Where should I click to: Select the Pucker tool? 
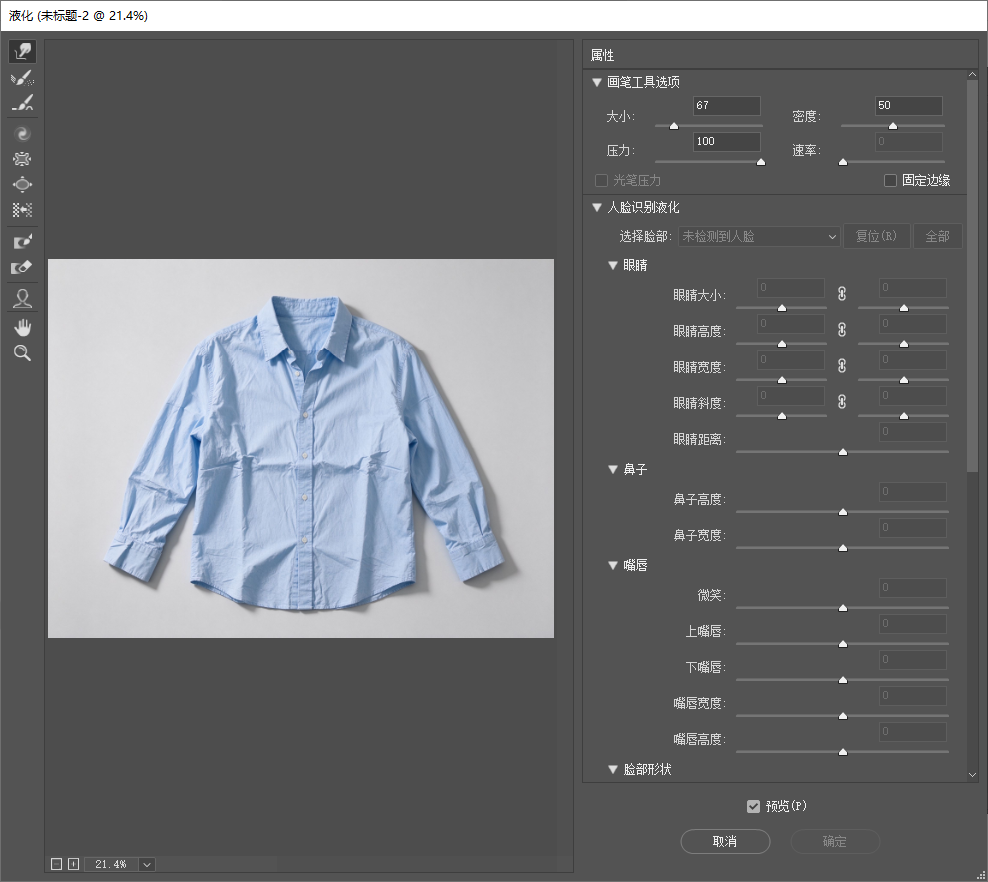pos(22,159)
